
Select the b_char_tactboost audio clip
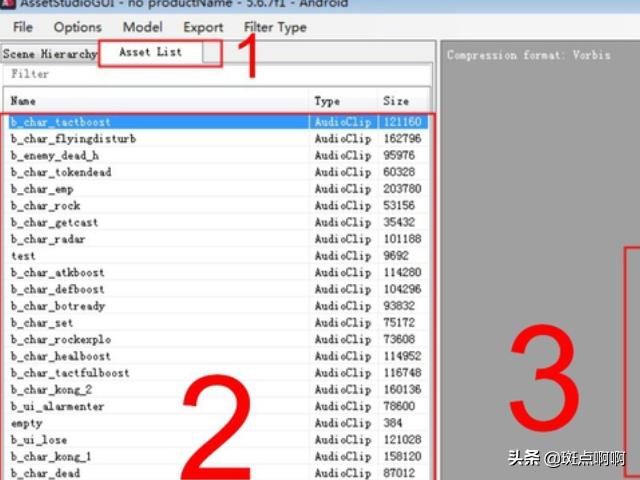(x=61, y=122)
